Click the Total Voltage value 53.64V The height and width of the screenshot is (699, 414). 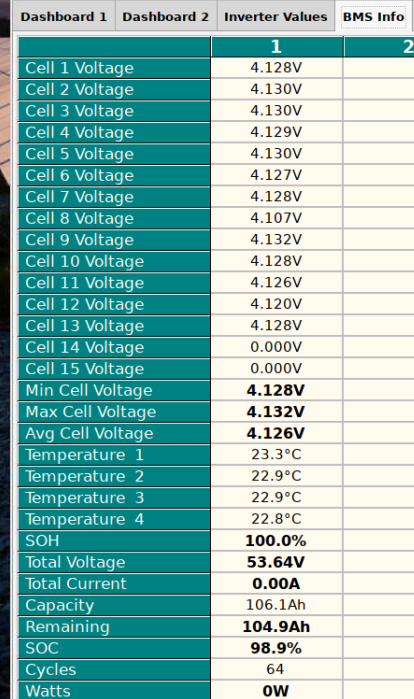[276, 562]
